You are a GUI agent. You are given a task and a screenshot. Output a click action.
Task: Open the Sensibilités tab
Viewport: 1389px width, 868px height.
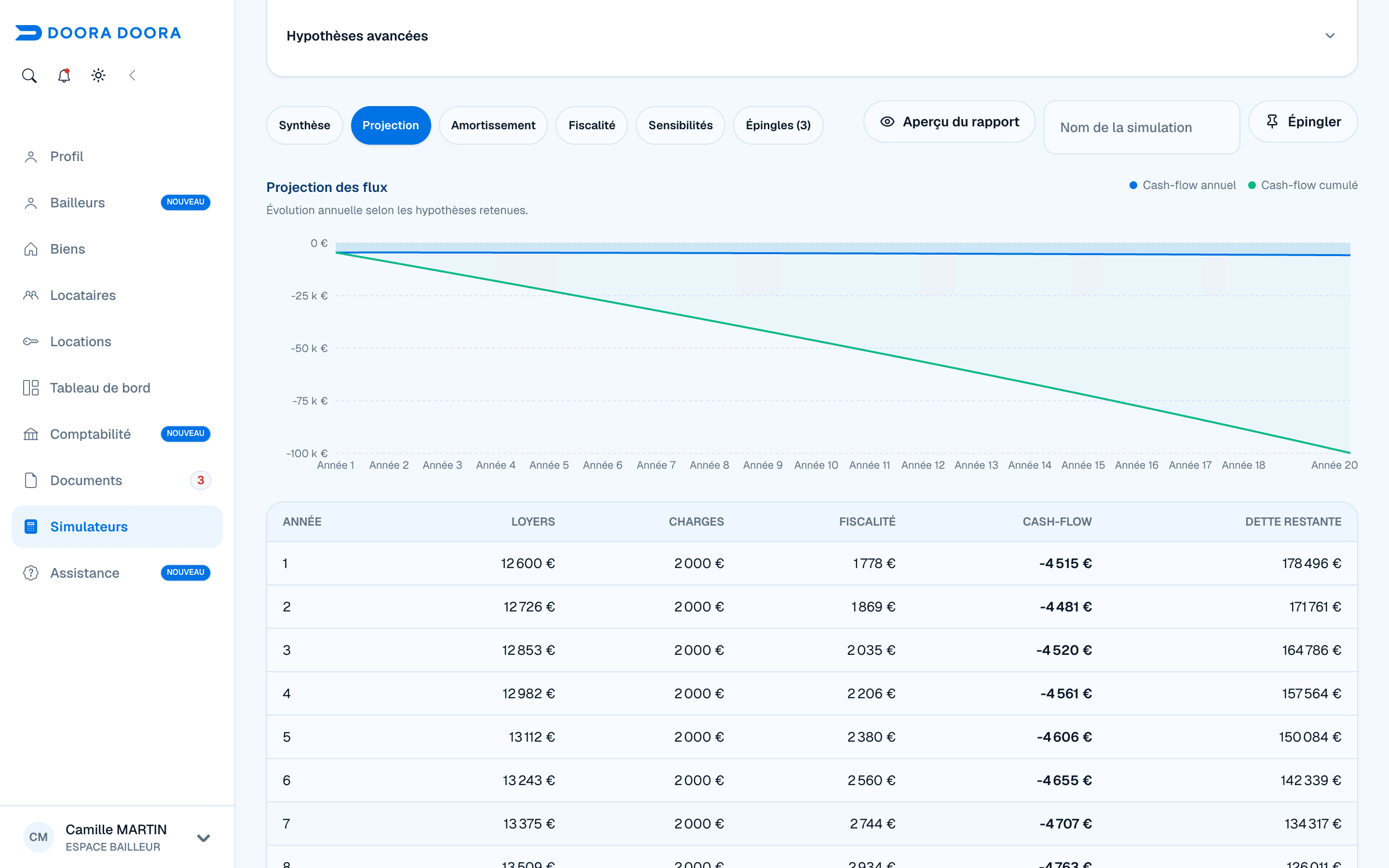pos(681,125)
